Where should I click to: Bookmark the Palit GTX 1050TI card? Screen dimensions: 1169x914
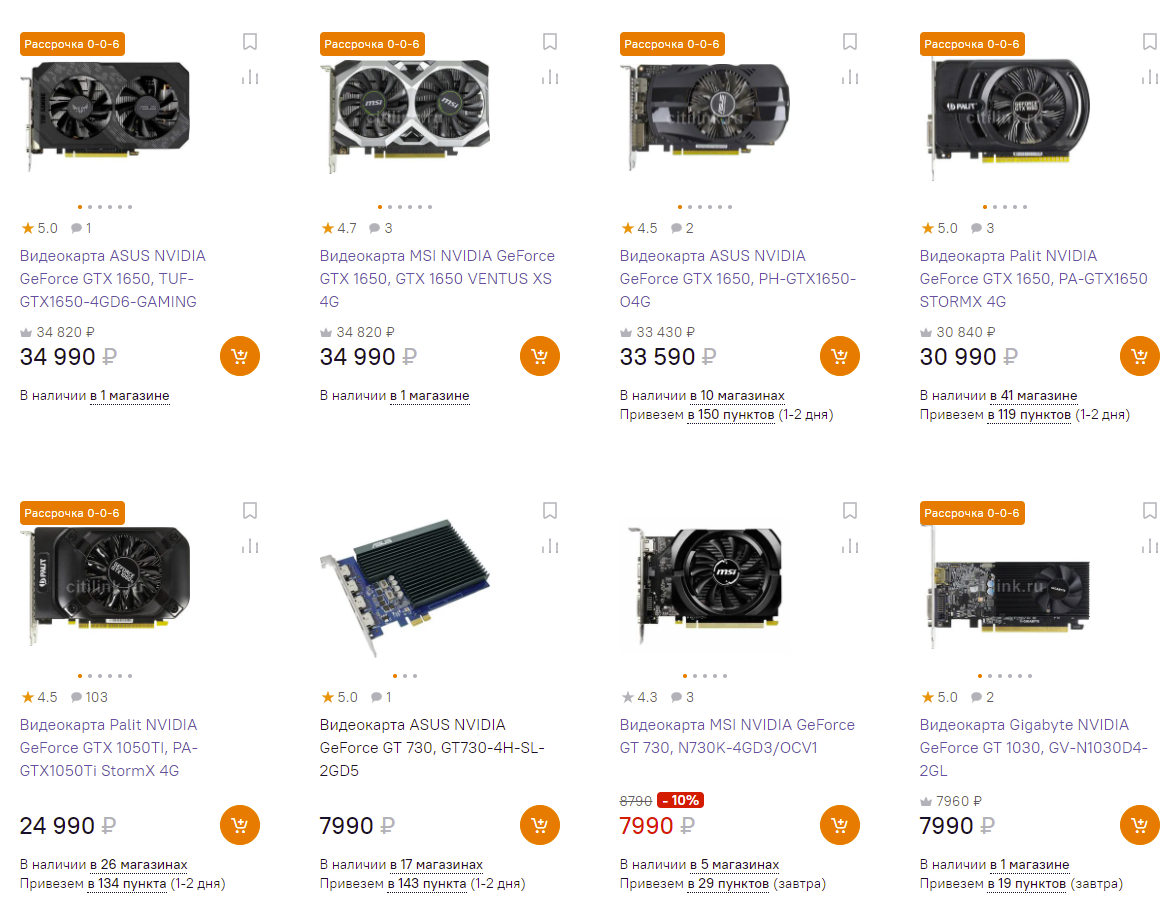(x=250, y=511)
